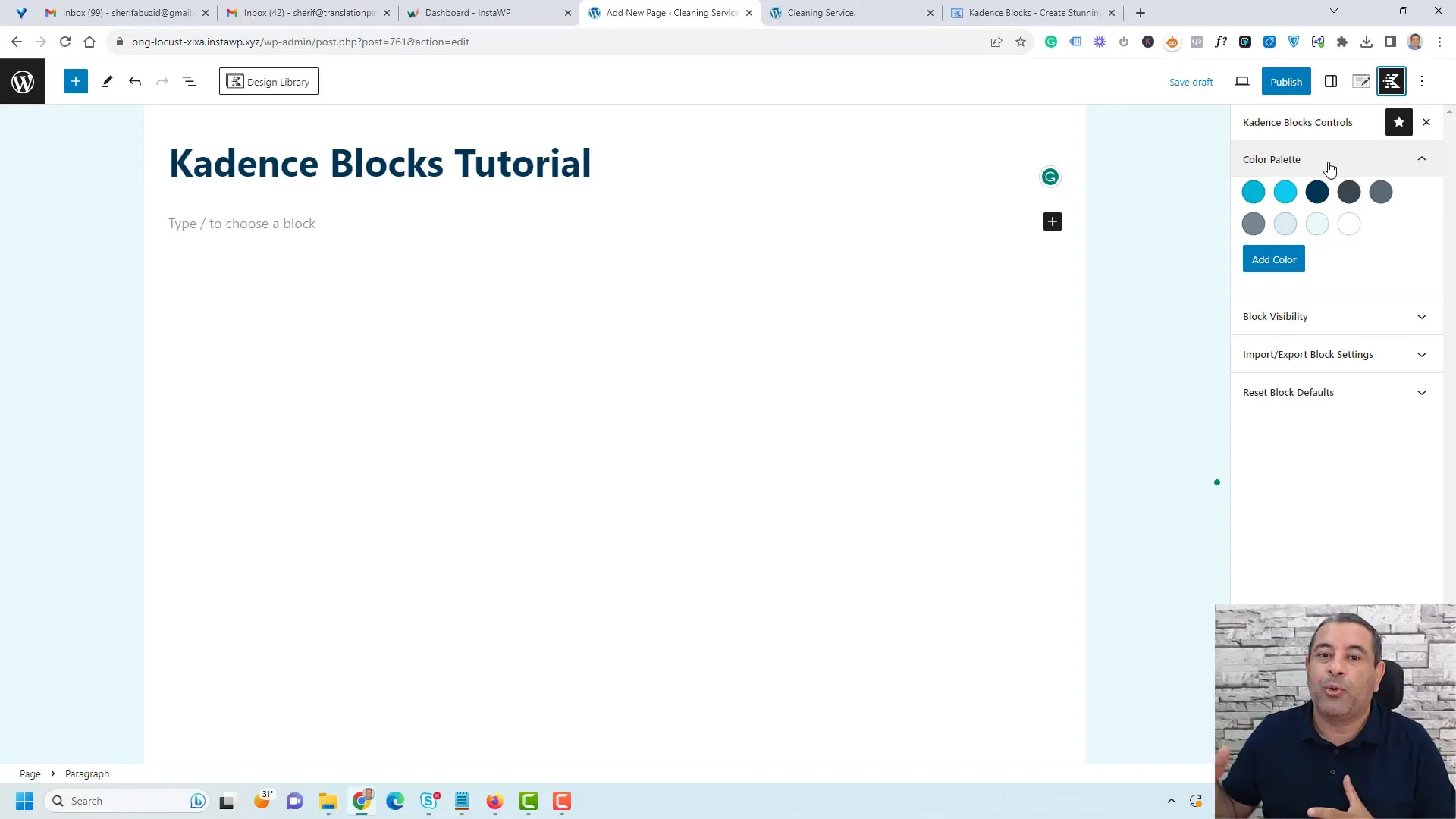Viewport: 1456px width, 819px height.
Task: Click the address bar URL
Action: (x=300, y=42)
